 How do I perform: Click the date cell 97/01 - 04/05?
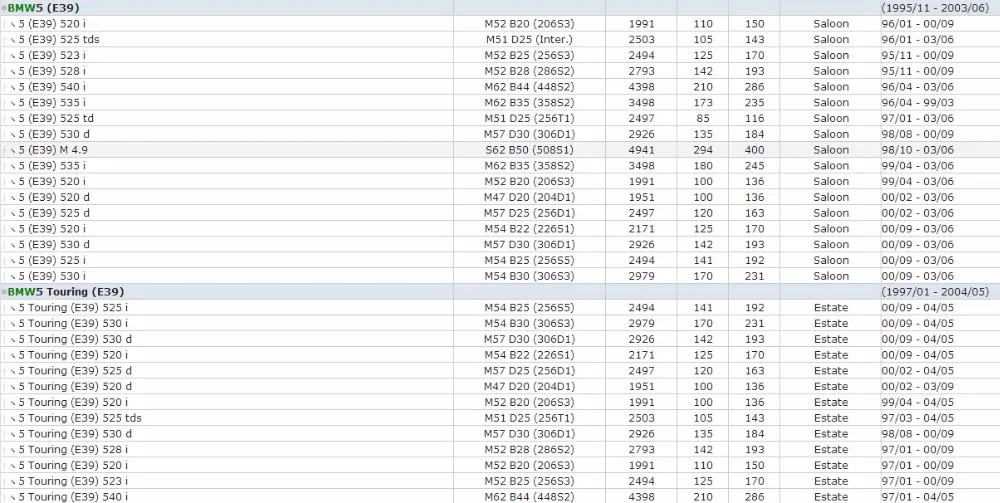pos(918,497)
